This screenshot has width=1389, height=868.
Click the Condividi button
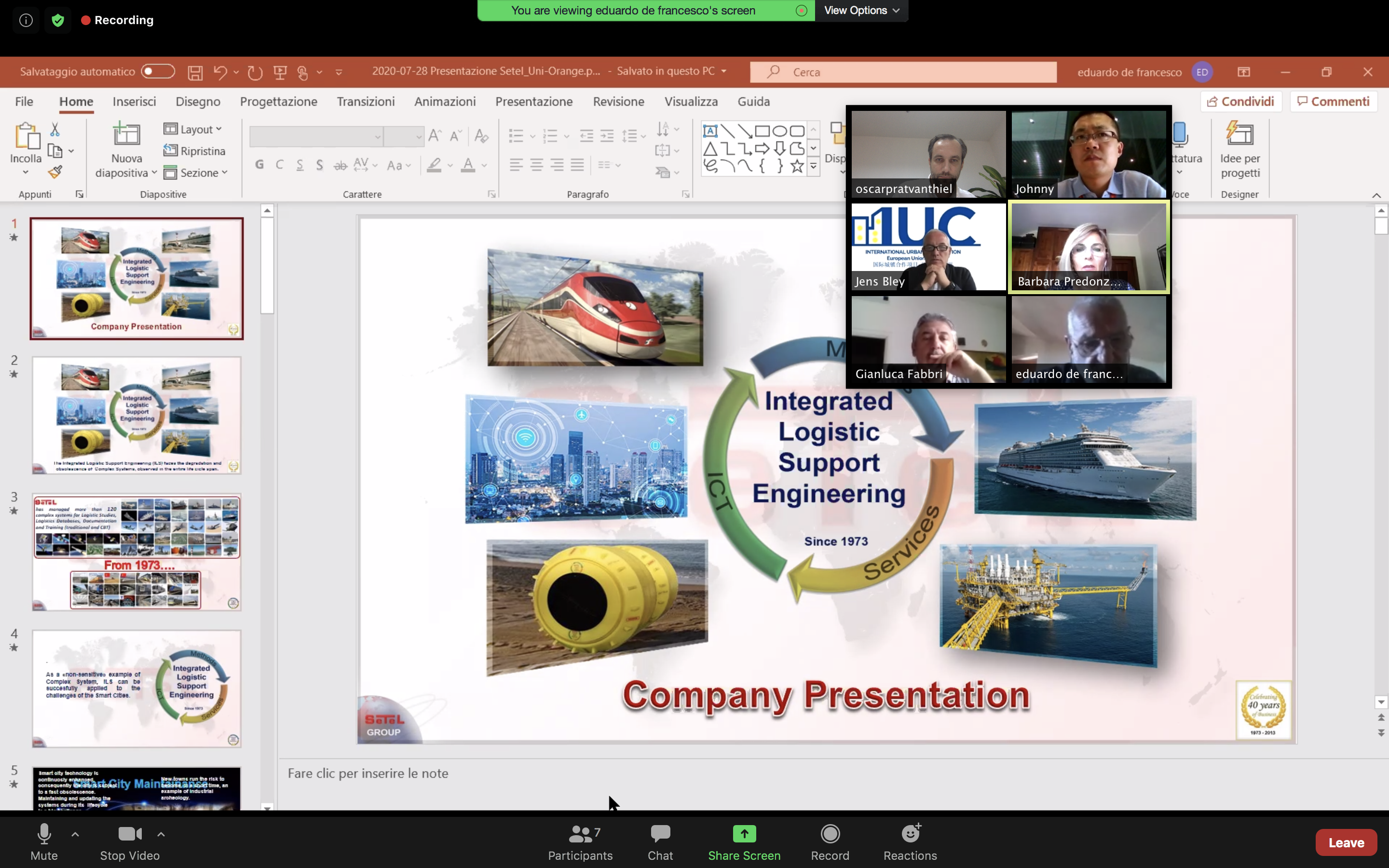pyautogui.click(x=1240, y=102)
